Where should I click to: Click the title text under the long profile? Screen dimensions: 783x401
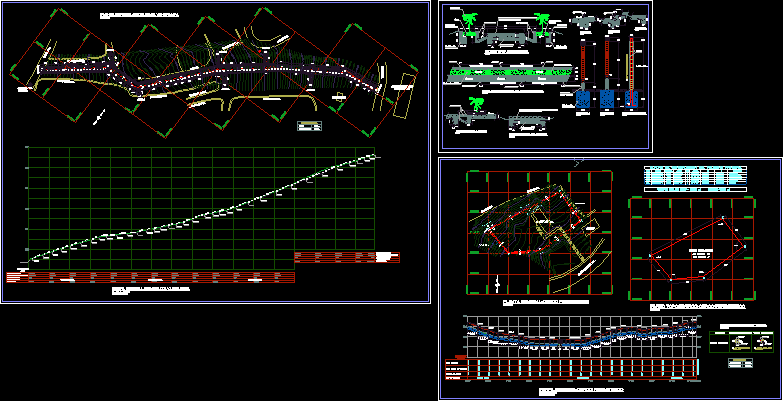150,291
